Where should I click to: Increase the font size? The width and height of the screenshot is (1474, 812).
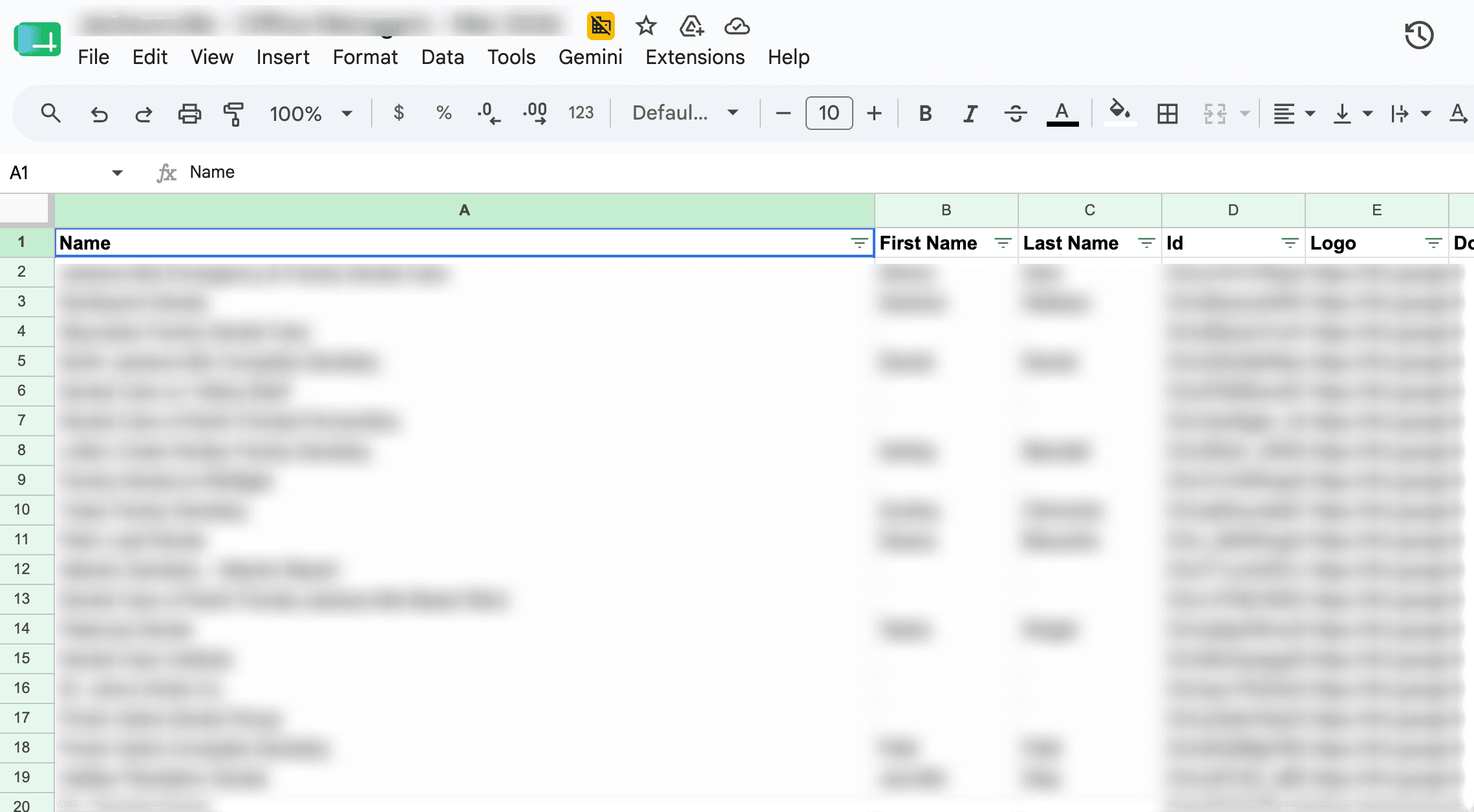point(874,114)
